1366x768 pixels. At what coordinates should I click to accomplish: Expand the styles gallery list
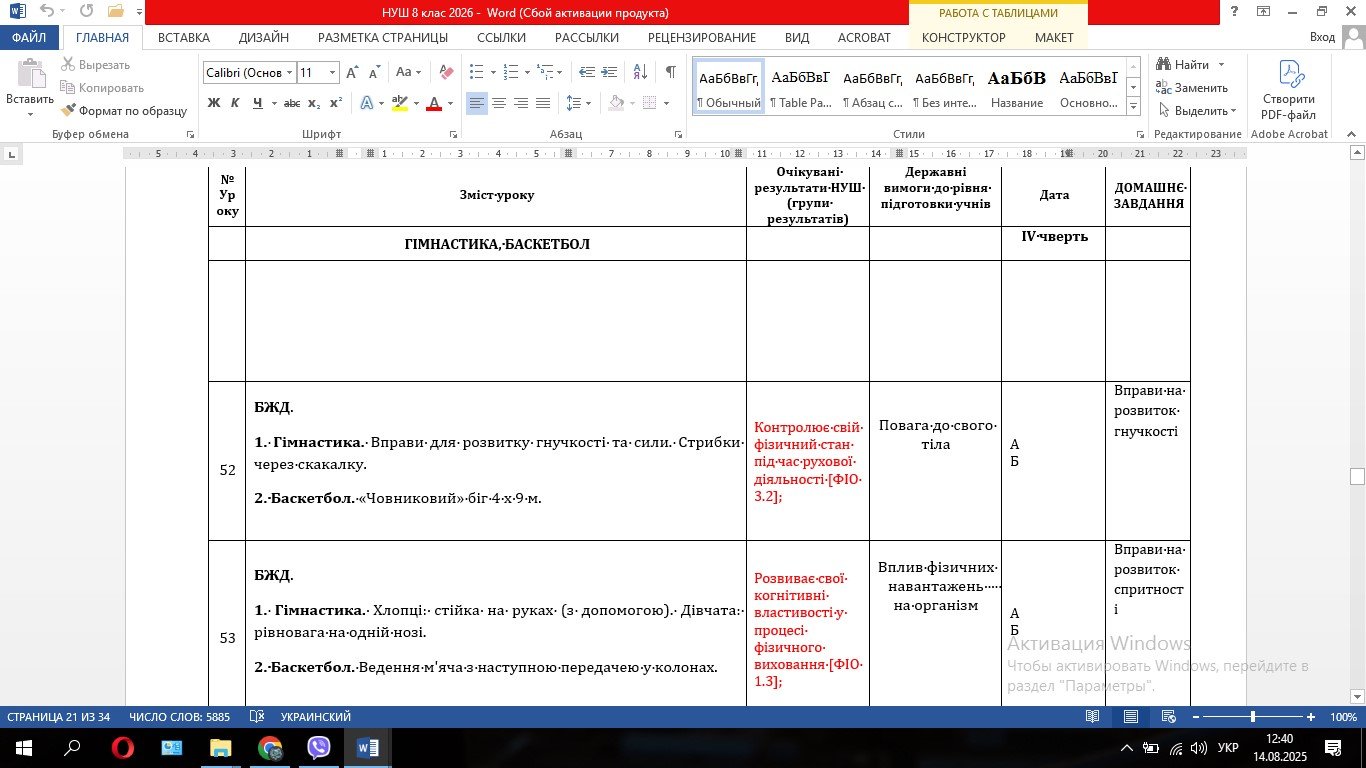pyautogui.click(x=1133, y=106)
